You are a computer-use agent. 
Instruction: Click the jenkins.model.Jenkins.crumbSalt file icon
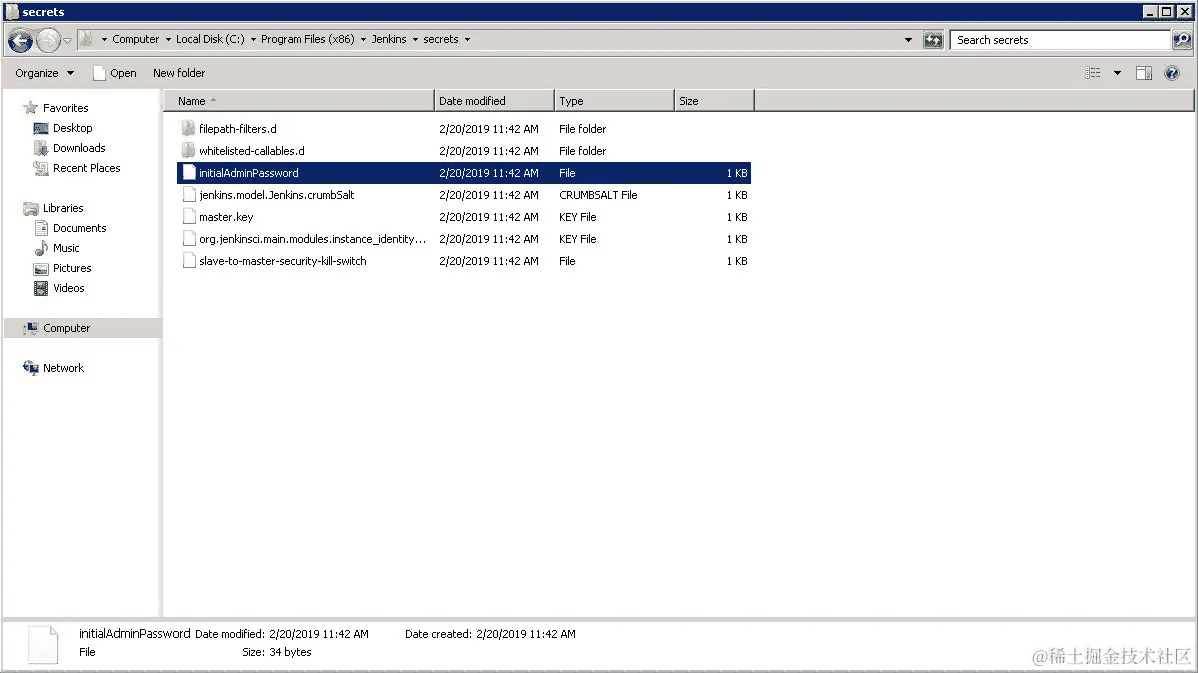pyautogui.click(x=189, y=195)
